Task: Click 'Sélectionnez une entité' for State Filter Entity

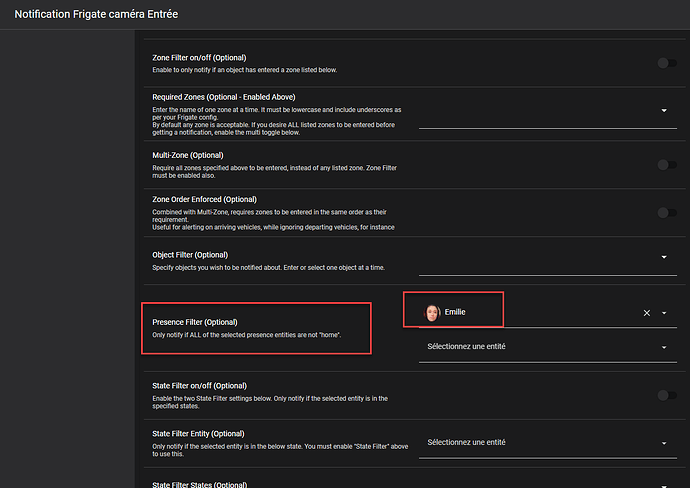Action: (x=466, y=443)
